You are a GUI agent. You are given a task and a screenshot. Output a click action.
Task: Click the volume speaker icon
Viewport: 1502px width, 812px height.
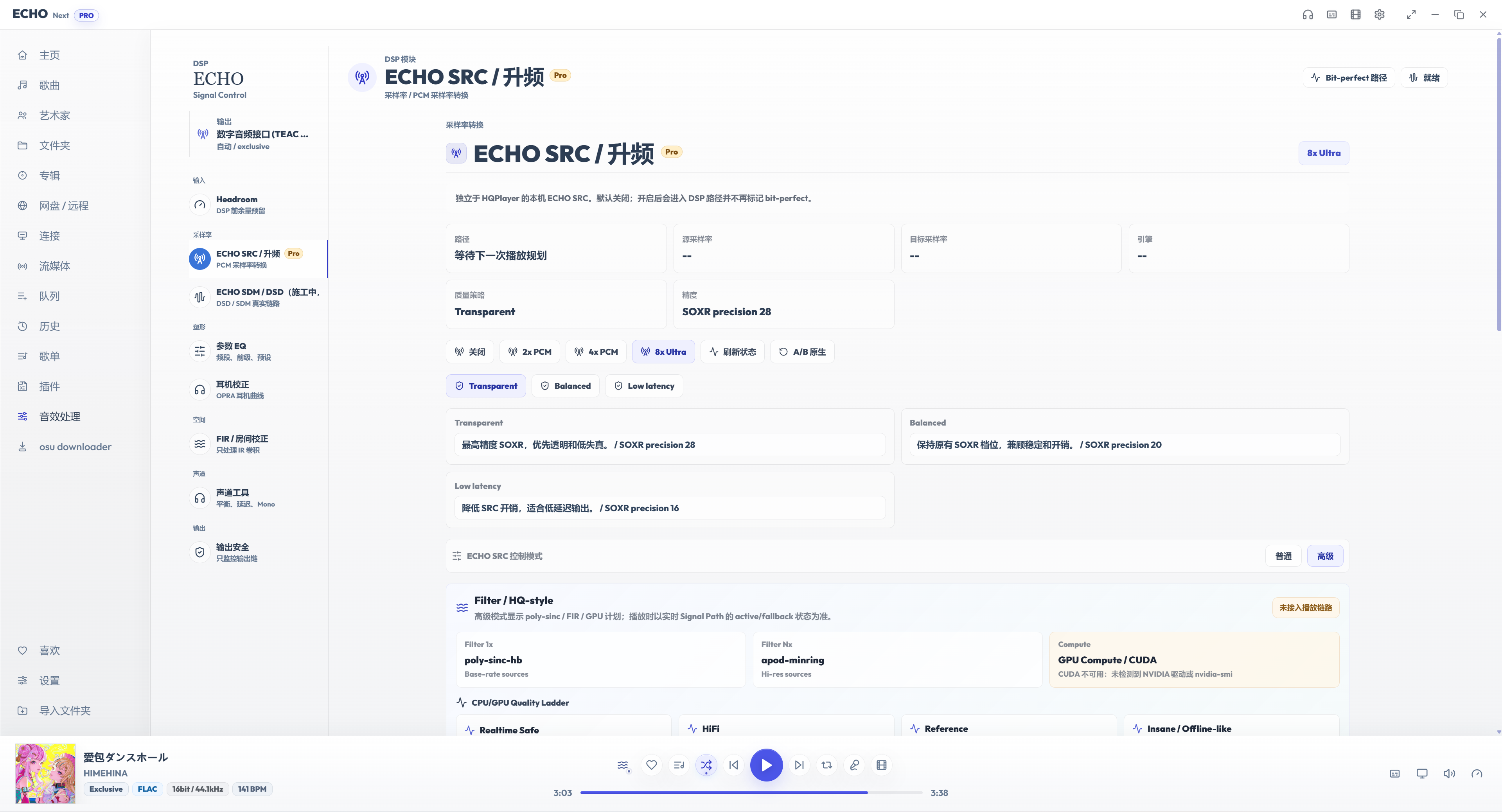click(1450, 774)
